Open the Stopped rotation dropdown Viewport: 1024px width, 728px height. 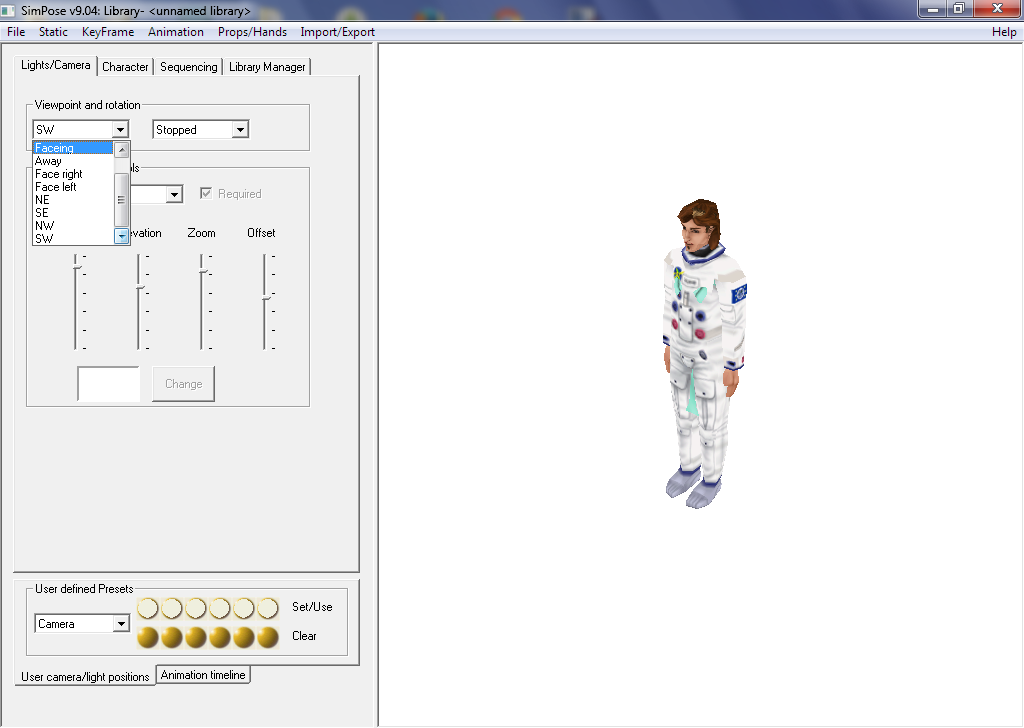click(239, 130)
